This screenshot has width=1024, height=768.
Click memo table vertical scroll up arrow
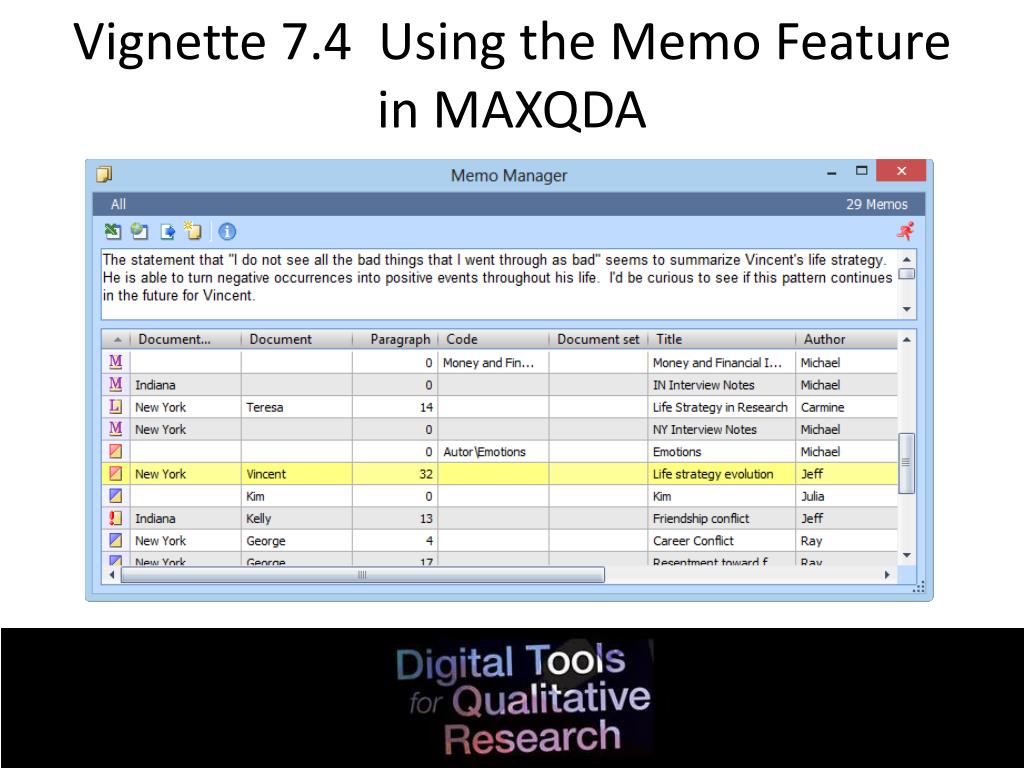pos(906,340)
